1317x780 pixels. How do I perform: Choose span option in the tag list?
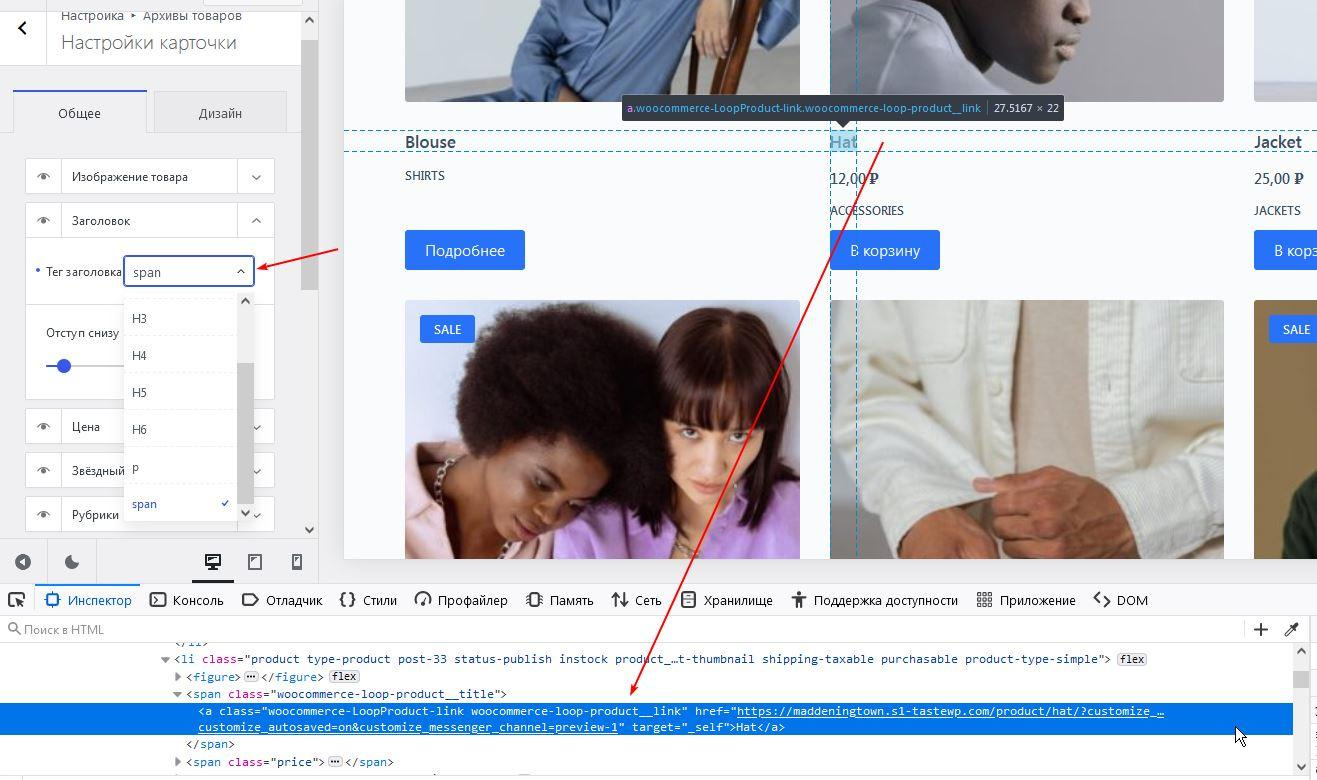coord(180,504)
